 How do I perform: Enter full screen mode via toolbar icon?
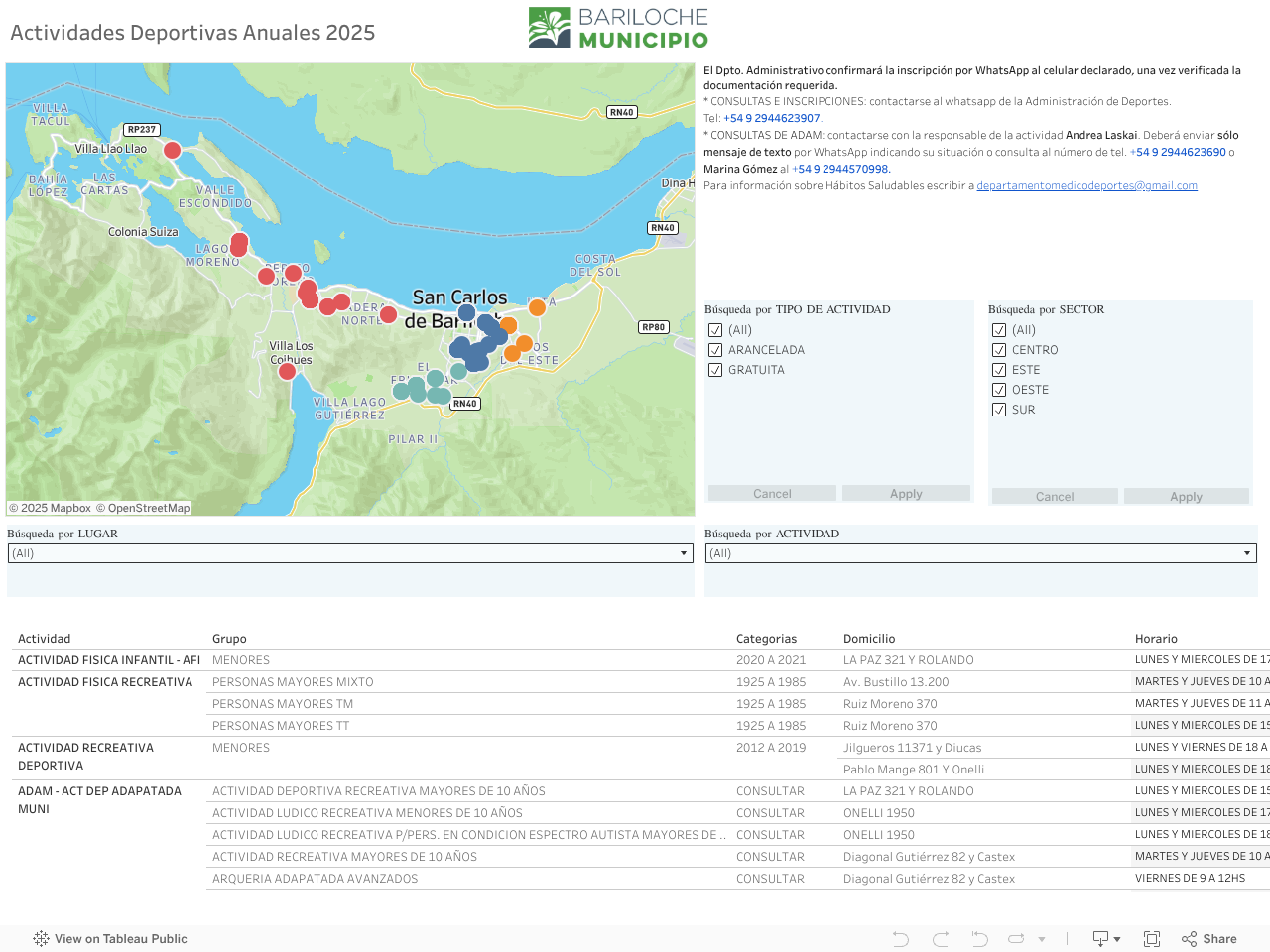pos(1152,939)
